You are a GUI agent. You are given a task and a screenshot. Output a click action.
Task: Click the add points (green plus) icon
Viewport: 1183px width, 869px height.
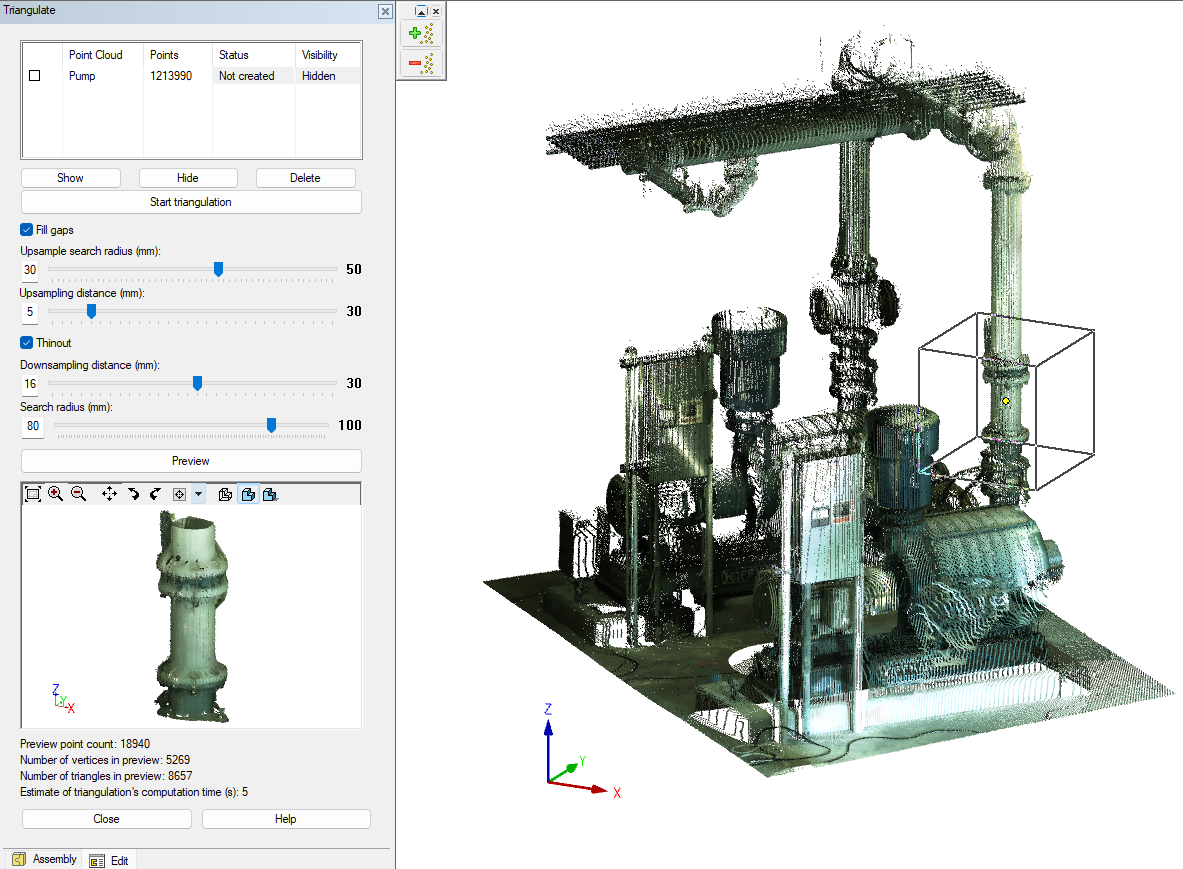(421, 34)
